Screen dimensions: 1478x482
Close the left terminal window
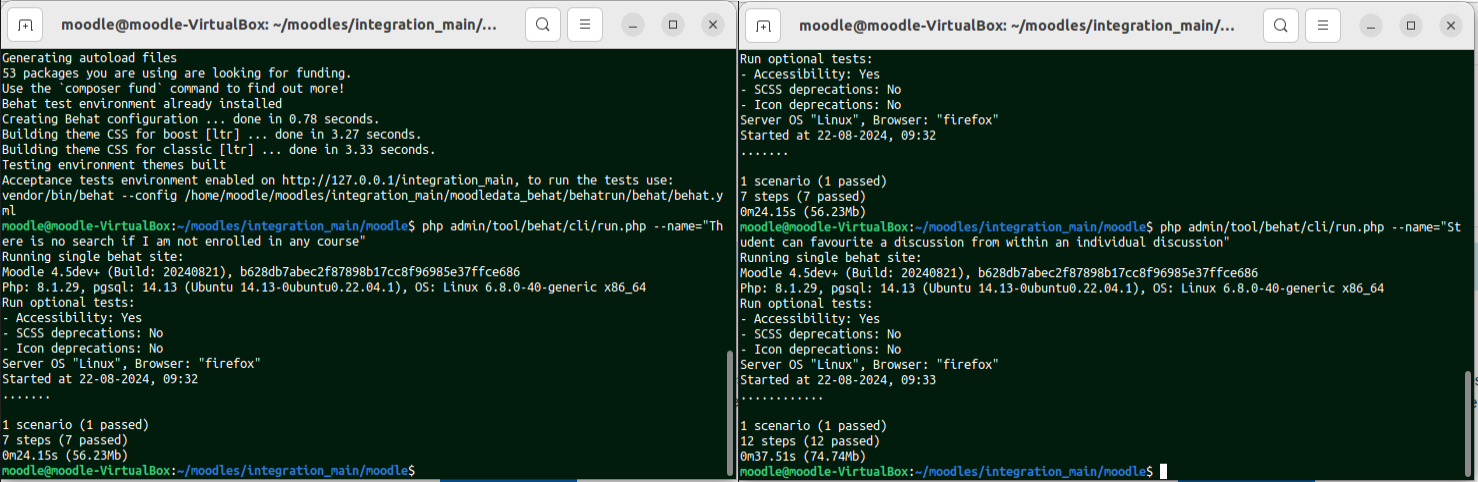(713, 25)
